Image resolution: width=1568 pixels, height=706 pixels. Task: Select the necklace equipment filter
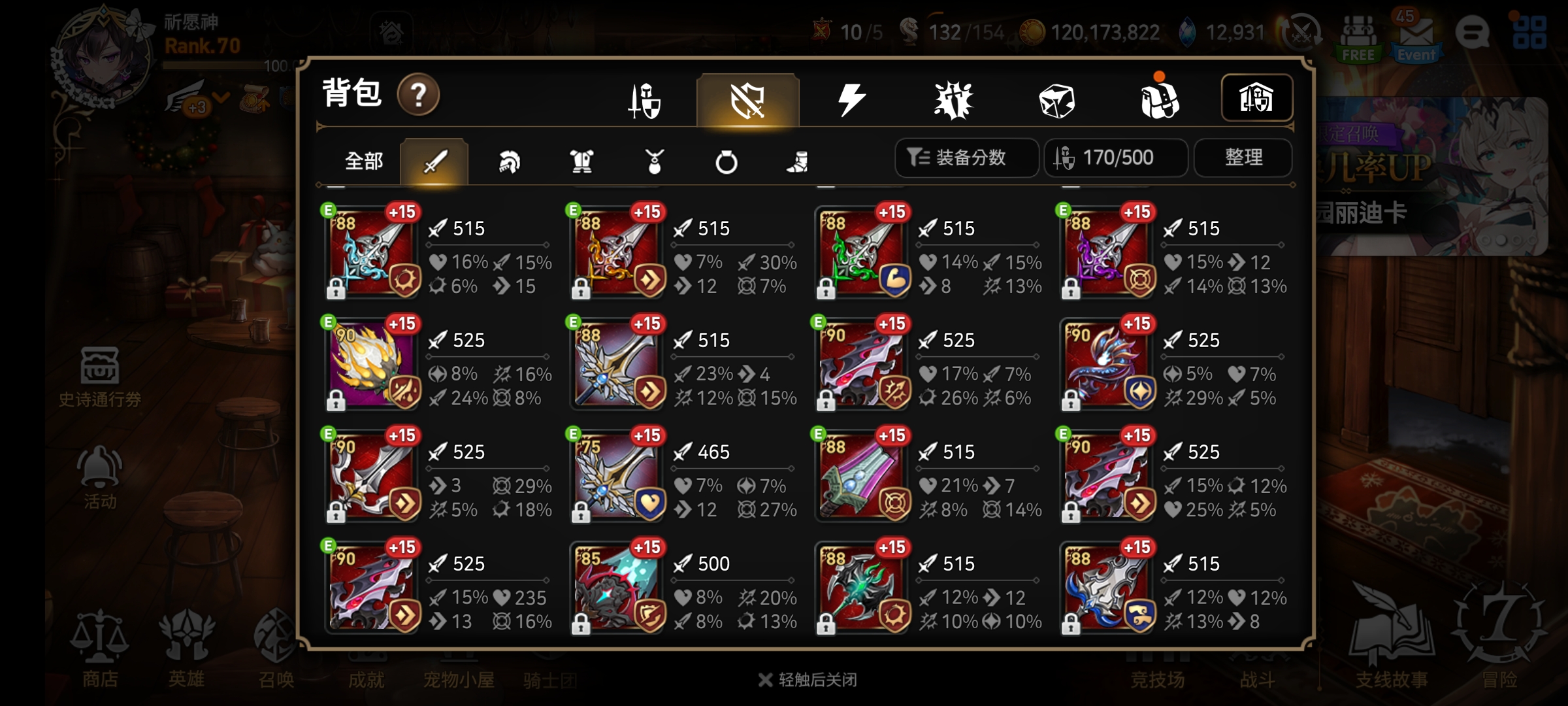click(x=654, y=161)
